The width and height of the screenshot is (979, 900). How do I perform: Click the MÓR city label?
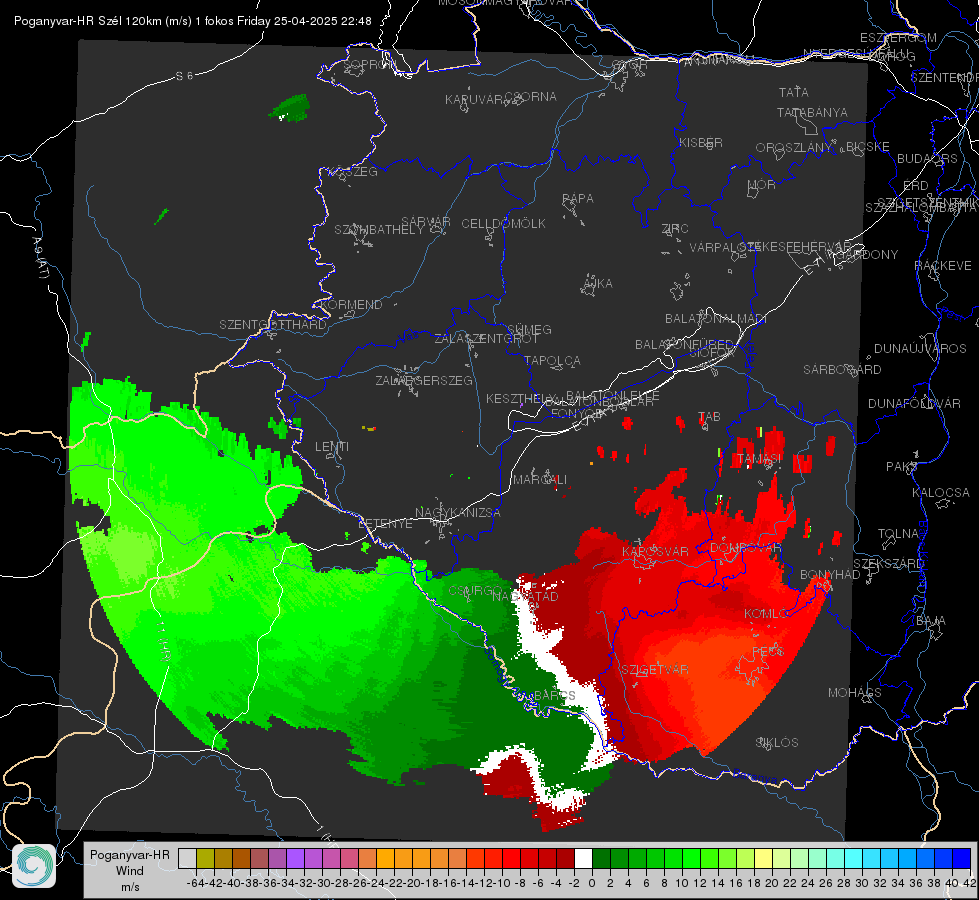click(761, 184)
